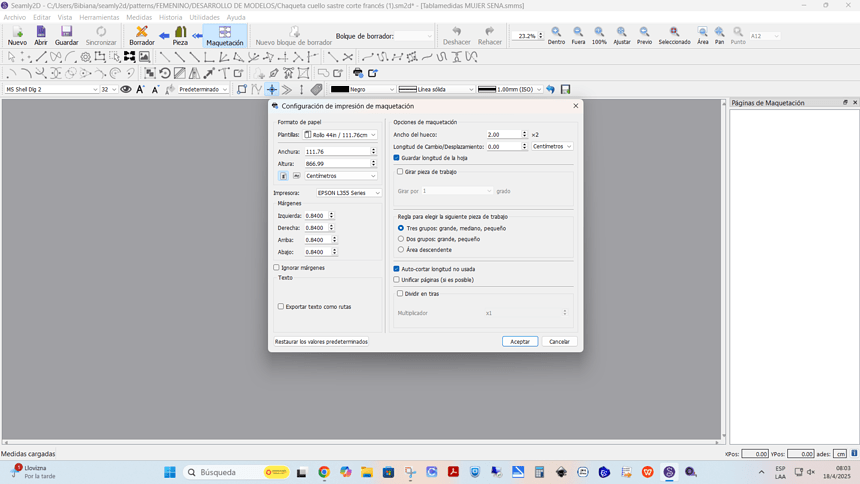860x484 pixels.
Task: Click the save preset disk icon
Action: (565, 89)
